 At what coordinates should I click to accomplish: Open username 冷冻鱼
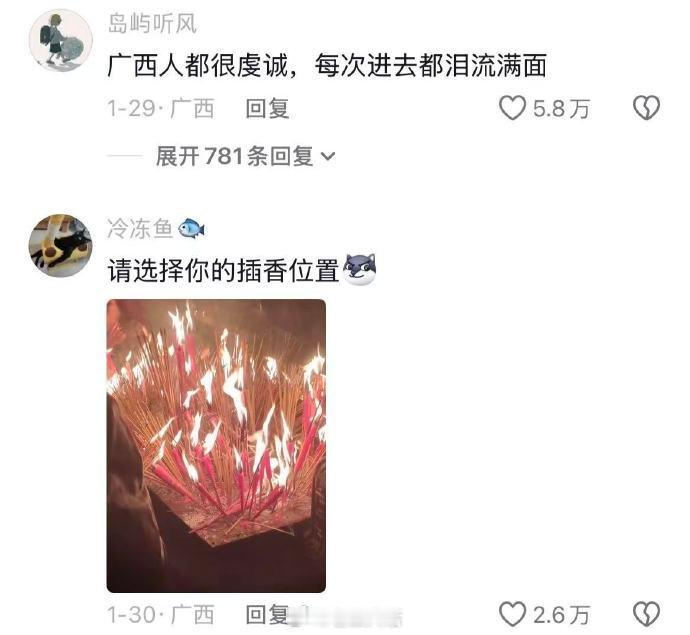(140, 228)
